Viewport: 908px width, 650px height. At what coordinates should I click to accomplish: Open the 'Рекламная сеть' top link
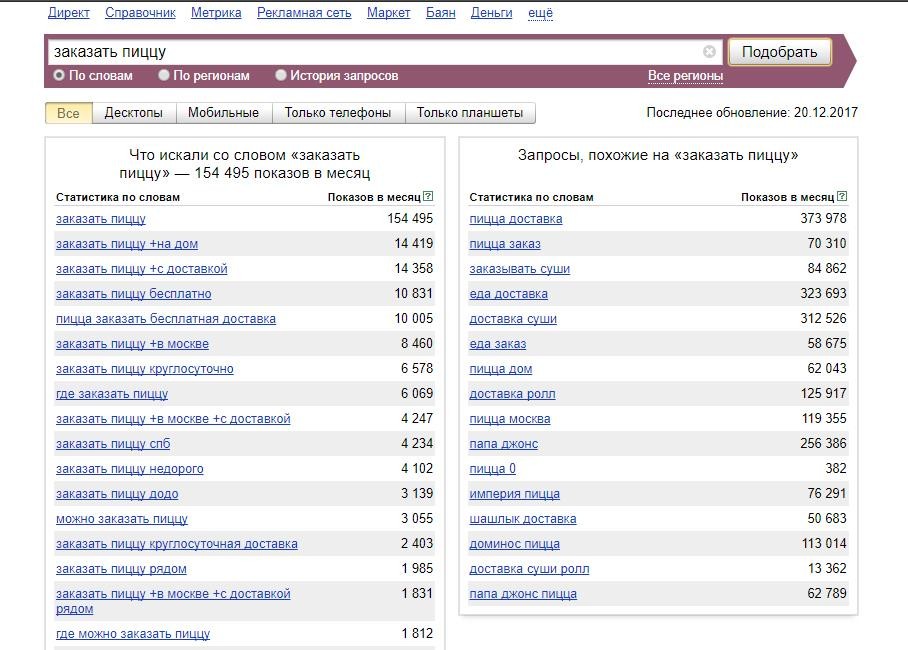304,13
